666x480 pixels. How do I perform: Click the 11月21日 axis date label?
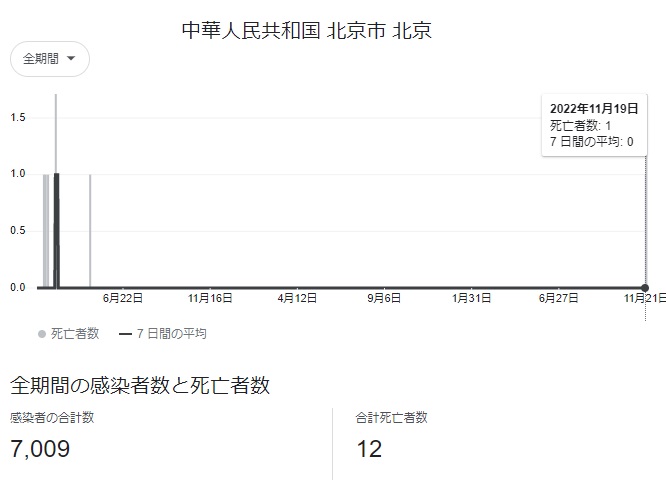point(644,298)
